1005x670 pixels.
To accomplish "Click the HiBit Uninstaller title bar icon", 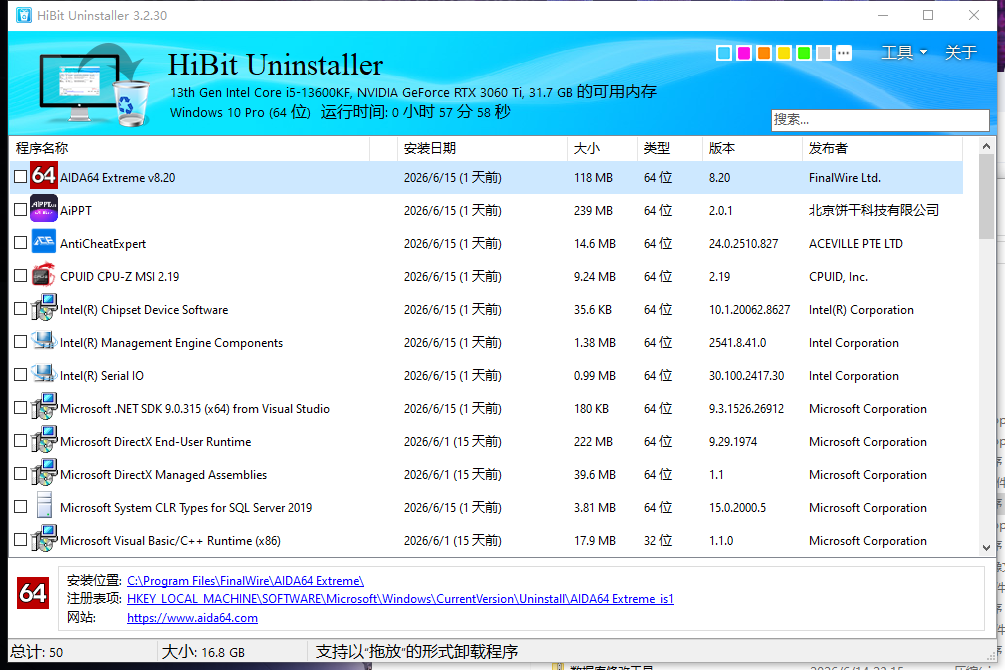I will (x=24, y=15).
